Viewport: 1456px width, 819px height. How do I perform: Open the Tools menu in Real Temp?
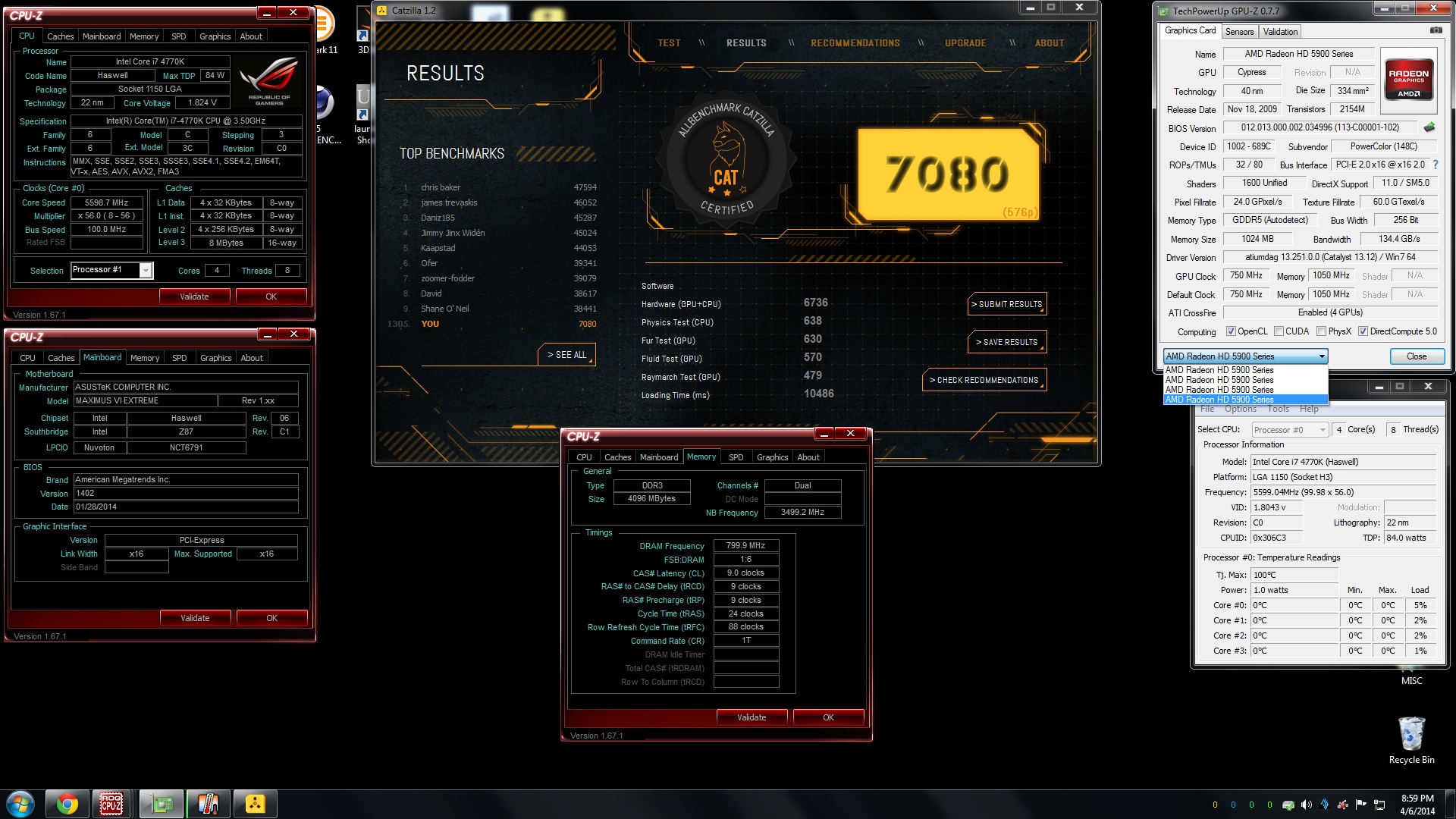coord(1278,409)
